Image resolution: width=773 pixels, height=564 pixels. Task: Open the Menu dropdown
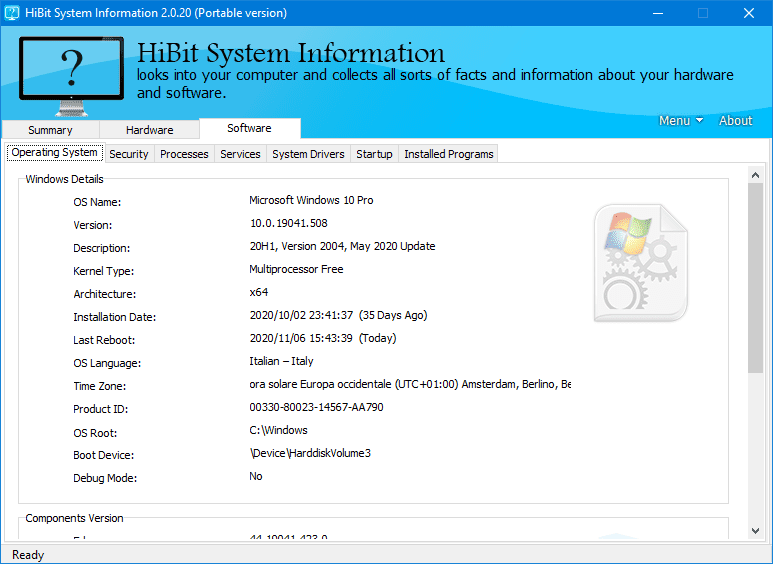[x=680, y=121]
